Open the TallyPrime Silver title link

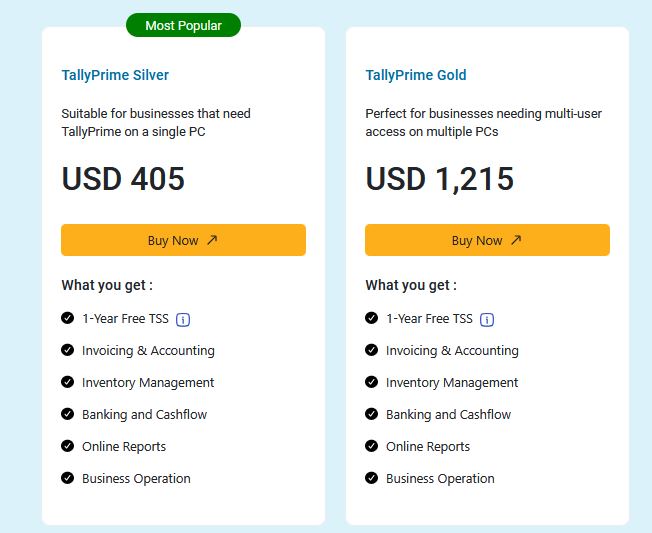pyautogui.click(x=115, y=75)
